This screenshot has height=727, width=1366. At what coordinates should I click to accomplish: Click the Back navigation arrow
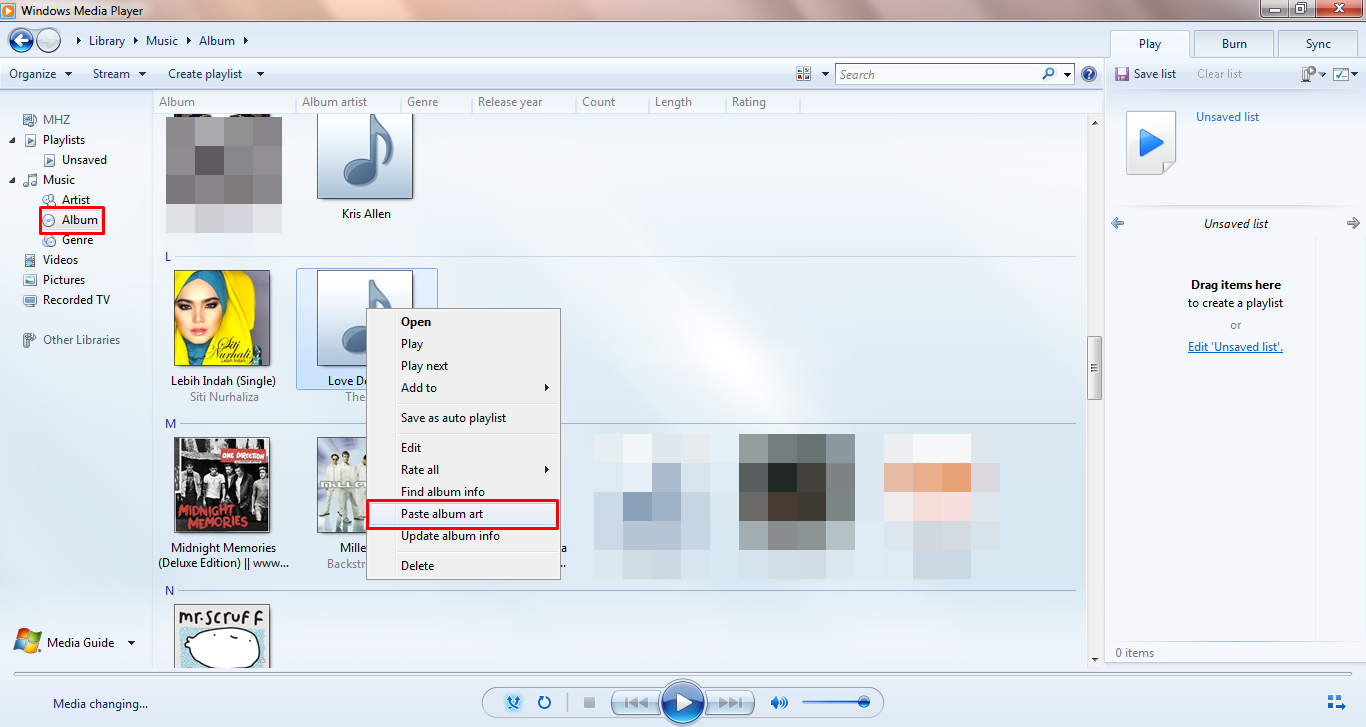pos(21,41)
